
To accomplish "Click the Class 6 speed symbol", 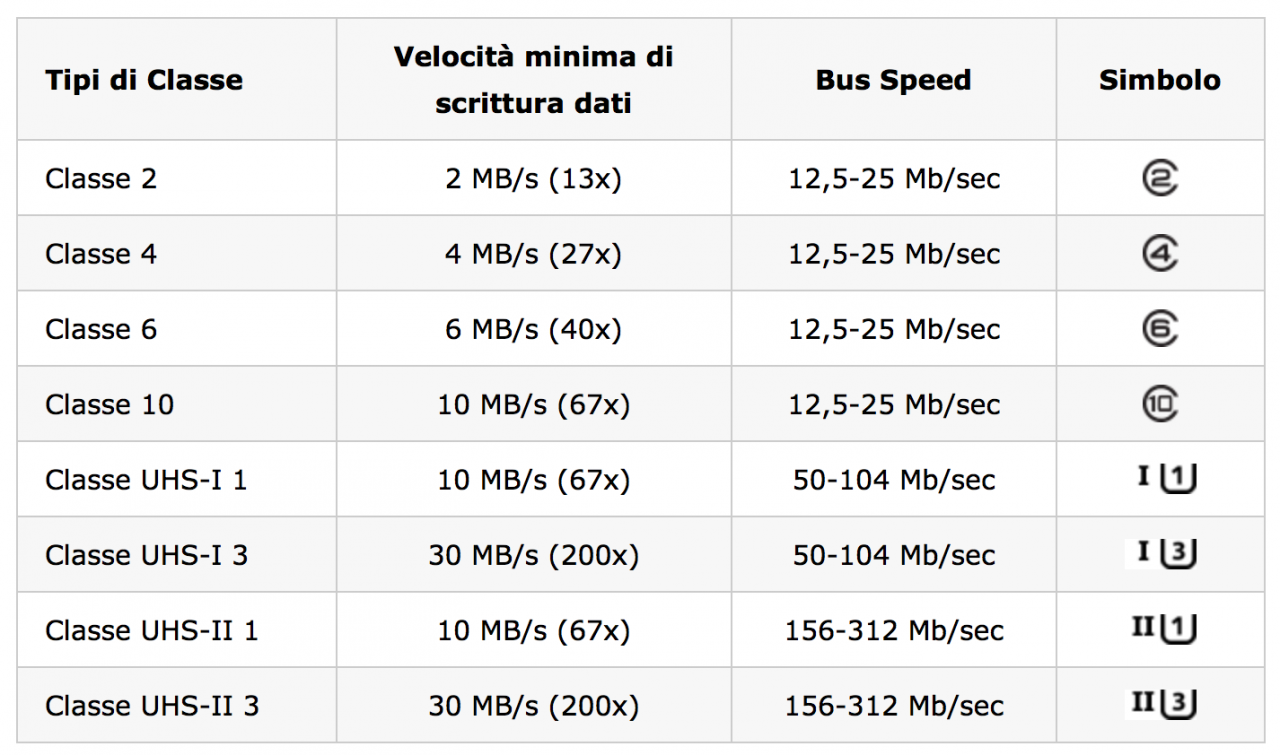I will coord(1160,329).
